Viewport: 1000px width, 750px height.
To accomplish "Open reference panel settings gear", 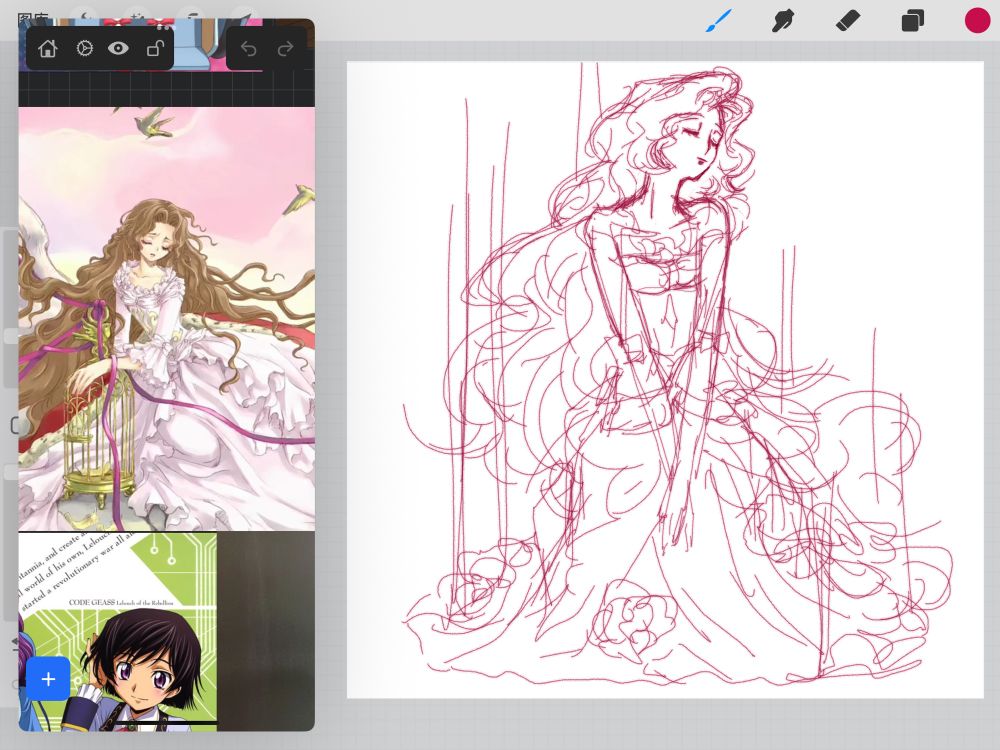I will (84, 48).
